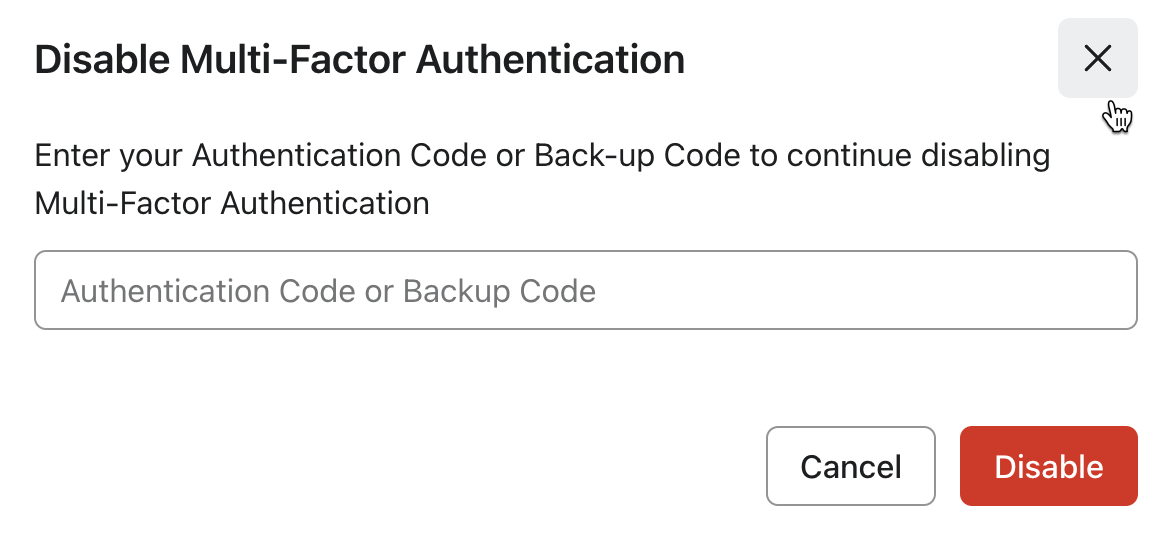Click the dialog title 'Disable Multi-Factor Authentication'
The width and height of the screenshot is (1156, 546).
coord(359,60)
